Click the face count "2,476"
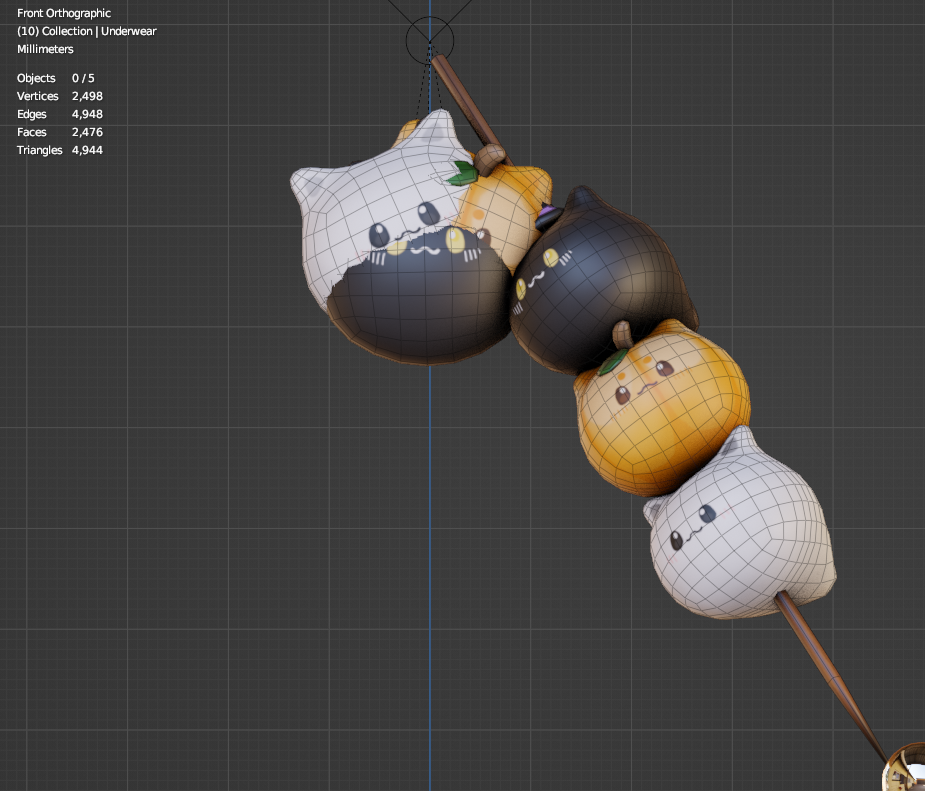The width and height of the screenshot is (925, 791). [87, 132]
